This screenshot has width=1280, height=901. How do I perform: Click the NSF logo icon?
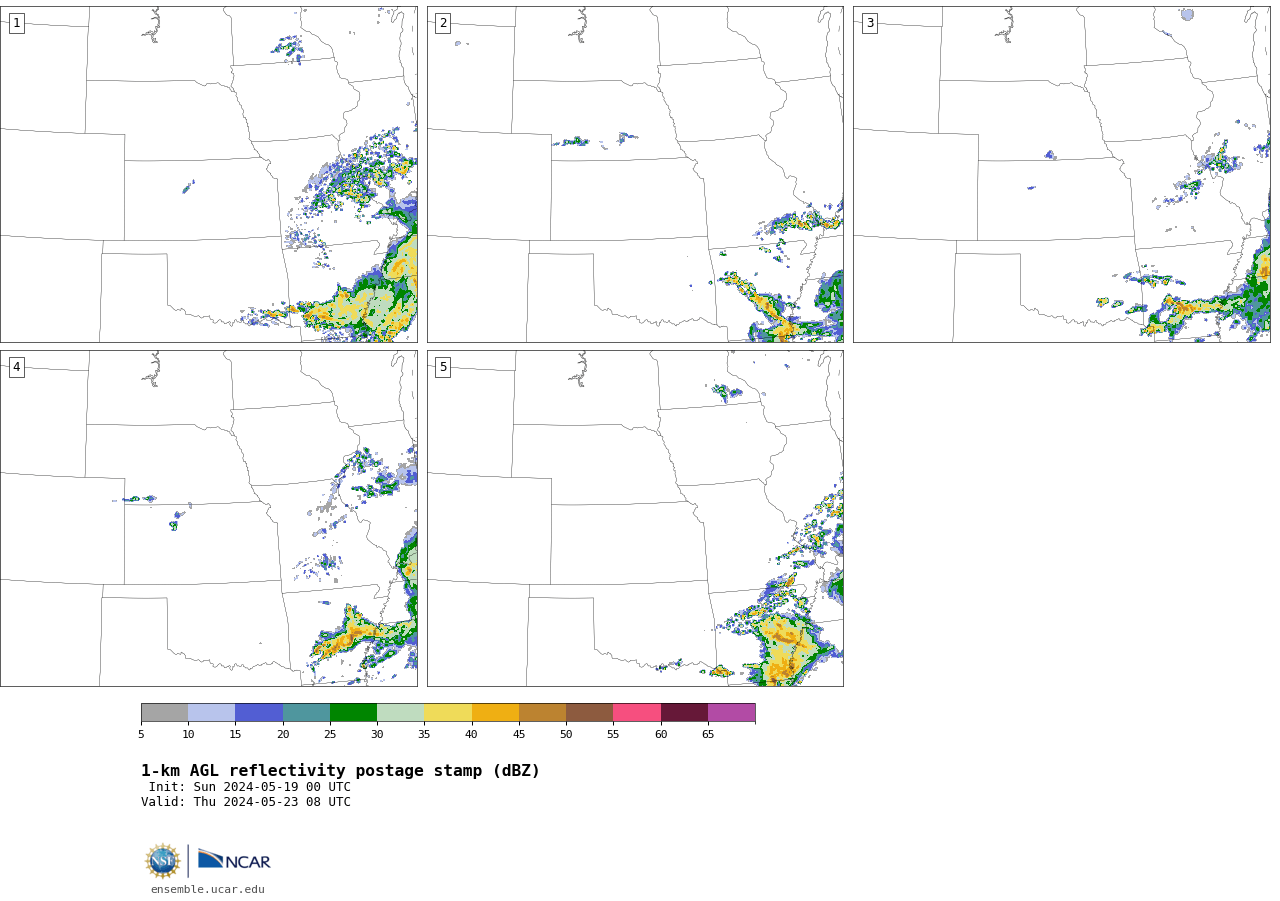click(x=163, y=861)
